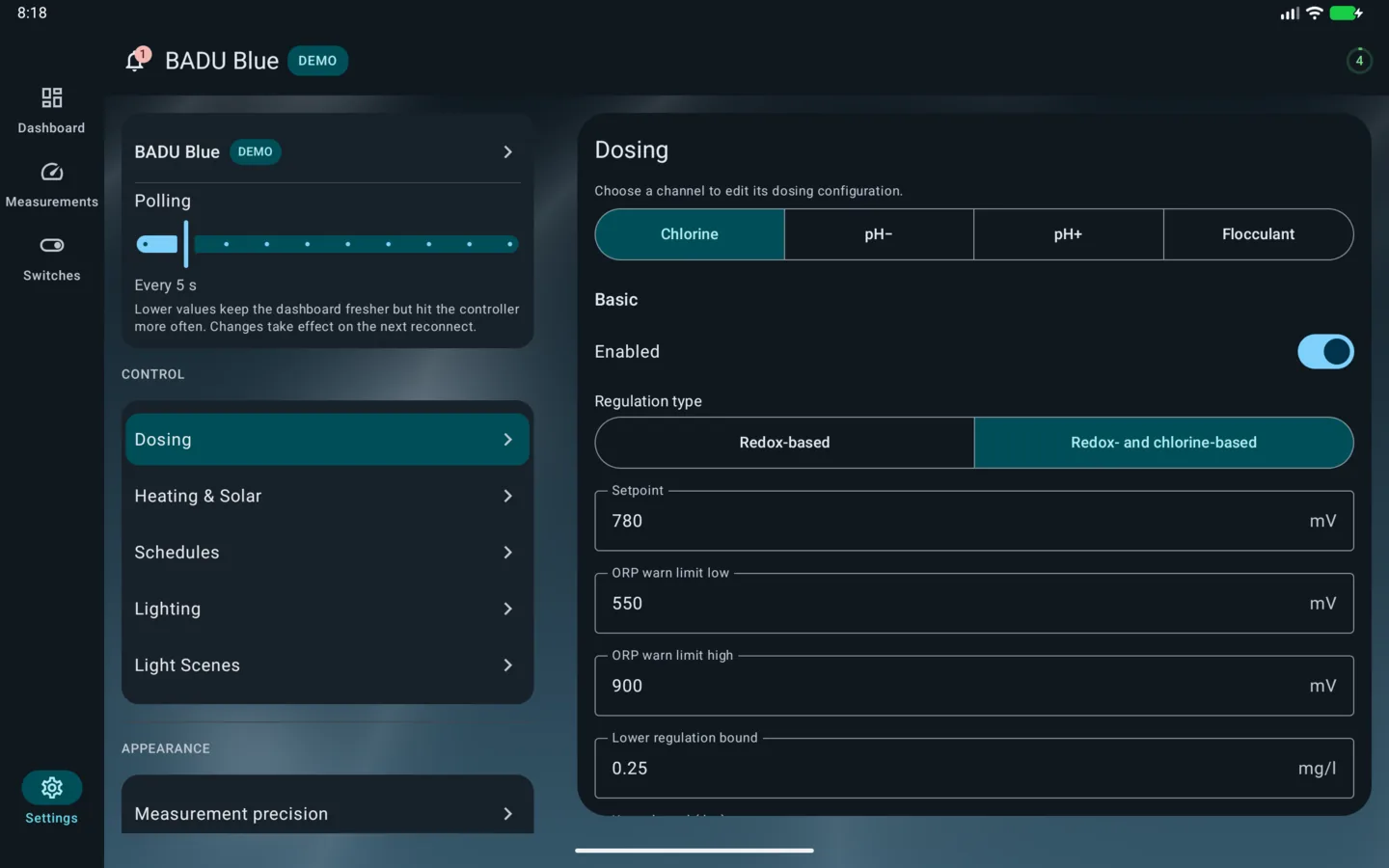
Task: Switch to the Chlorine channel tab
Action: (x=690, y=234)
